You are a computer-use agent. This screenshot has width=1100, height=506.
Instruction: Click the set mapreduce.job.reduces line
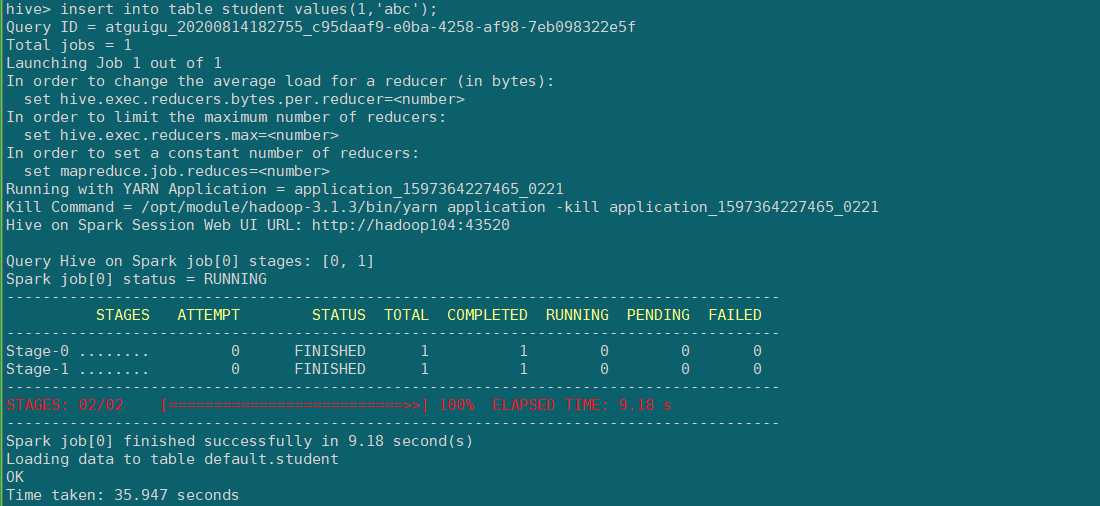[177, 171]
